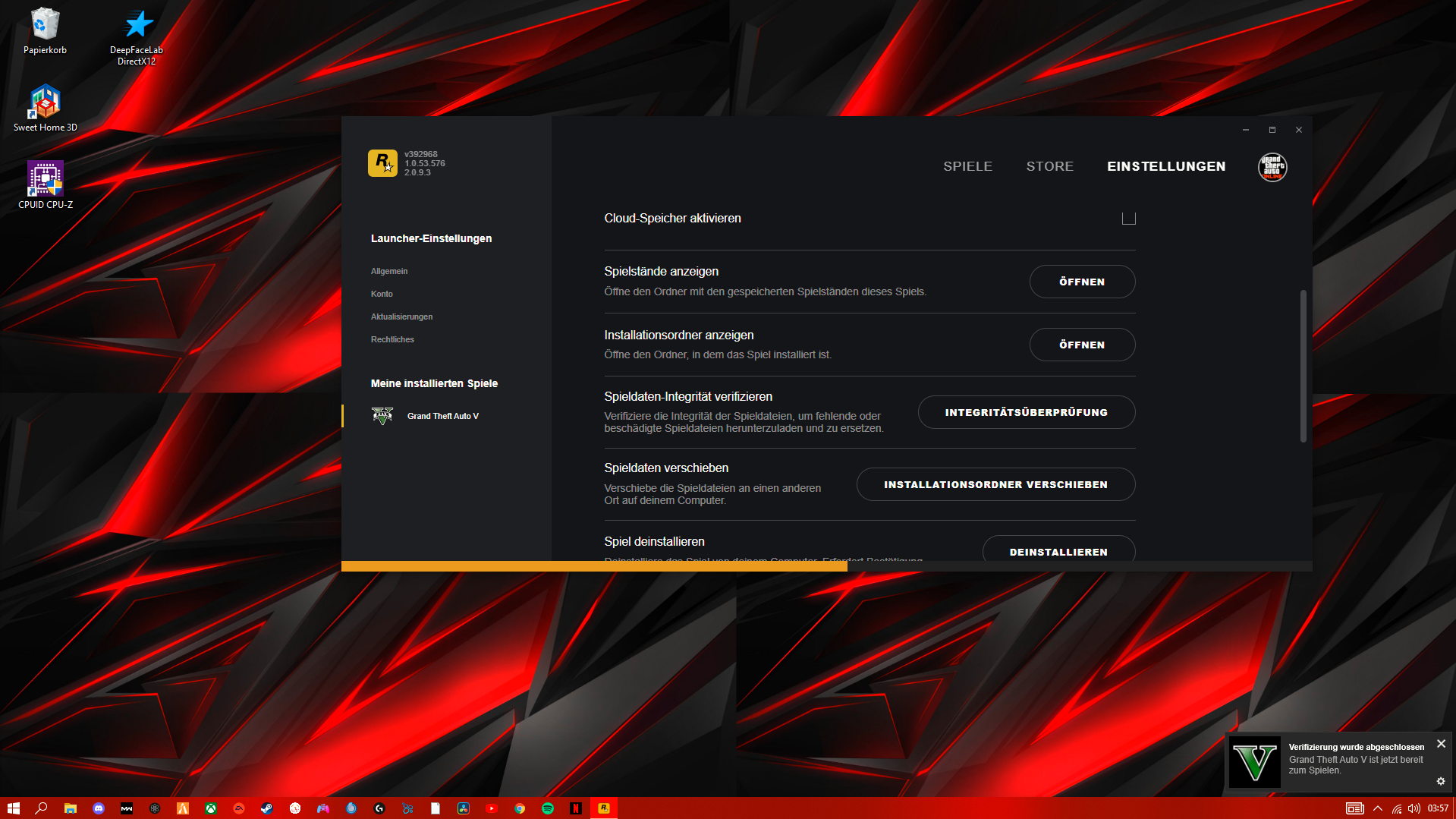Click the orange verification progress bar
Screen dimensions: 1456x819
(x=594, y=566)
